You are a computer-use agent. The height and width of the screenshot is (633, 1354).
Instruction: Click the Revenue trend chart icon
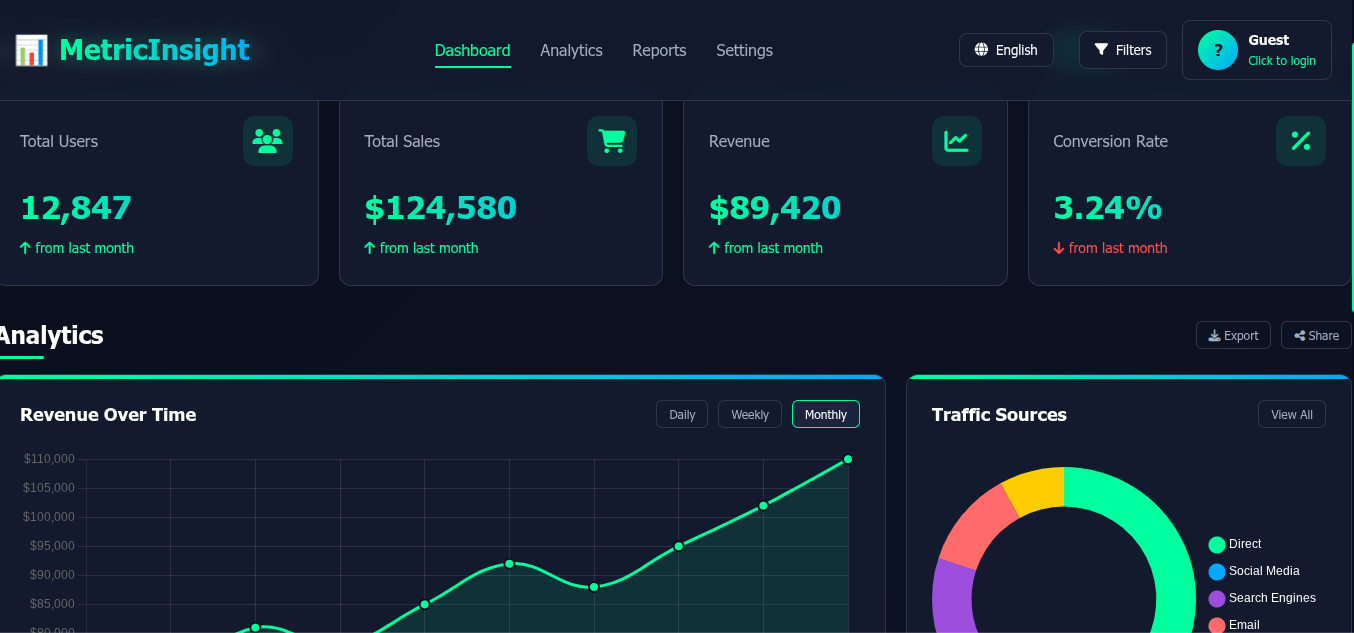pos(956,141)
